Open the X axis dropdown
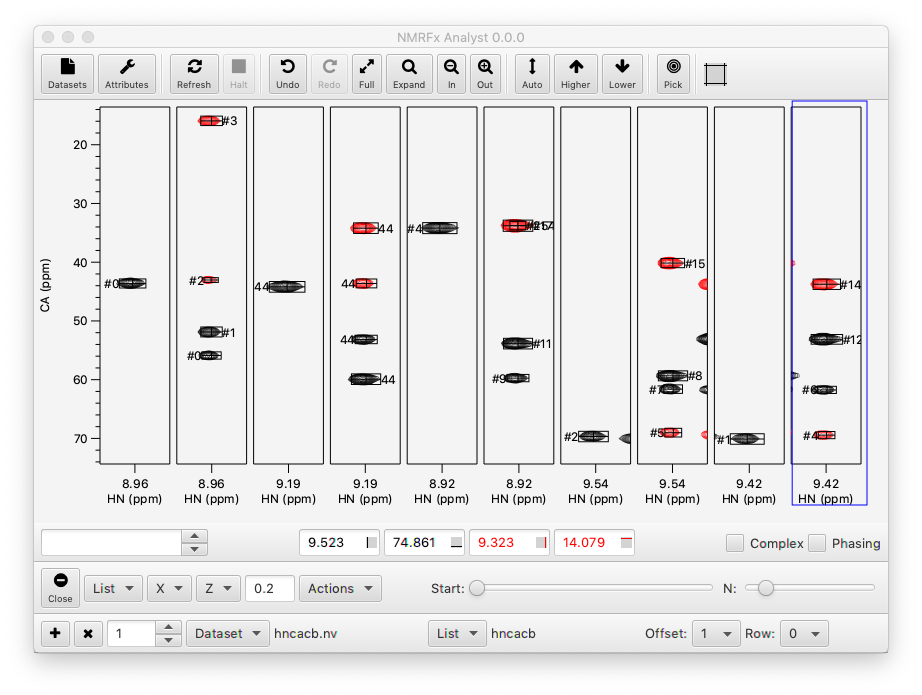Viewport: 922px width, 695px height. [x=169, y=589]
